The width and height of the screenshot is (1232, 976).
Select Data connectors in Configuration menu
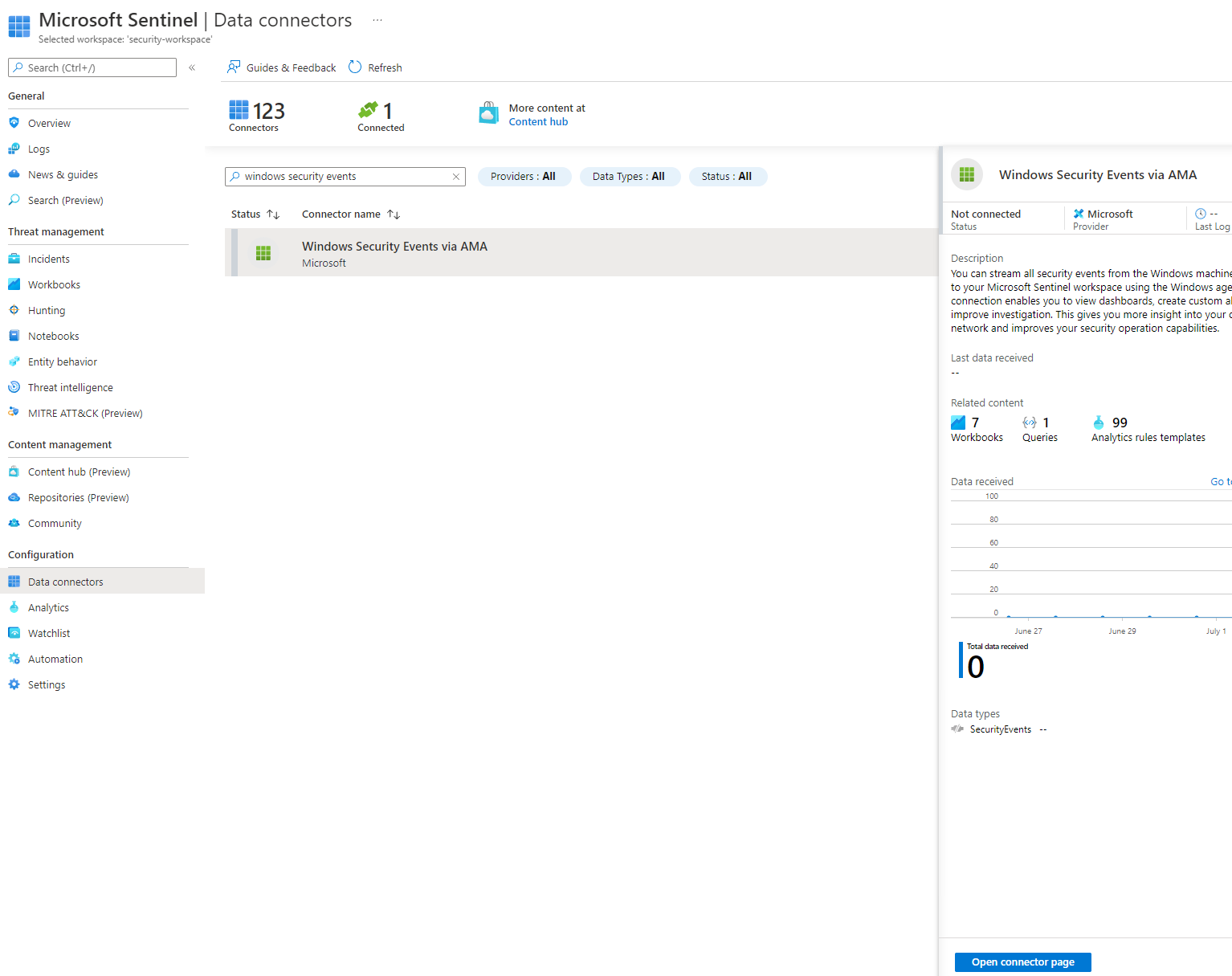pyautogui.click(x=65, y=581)
